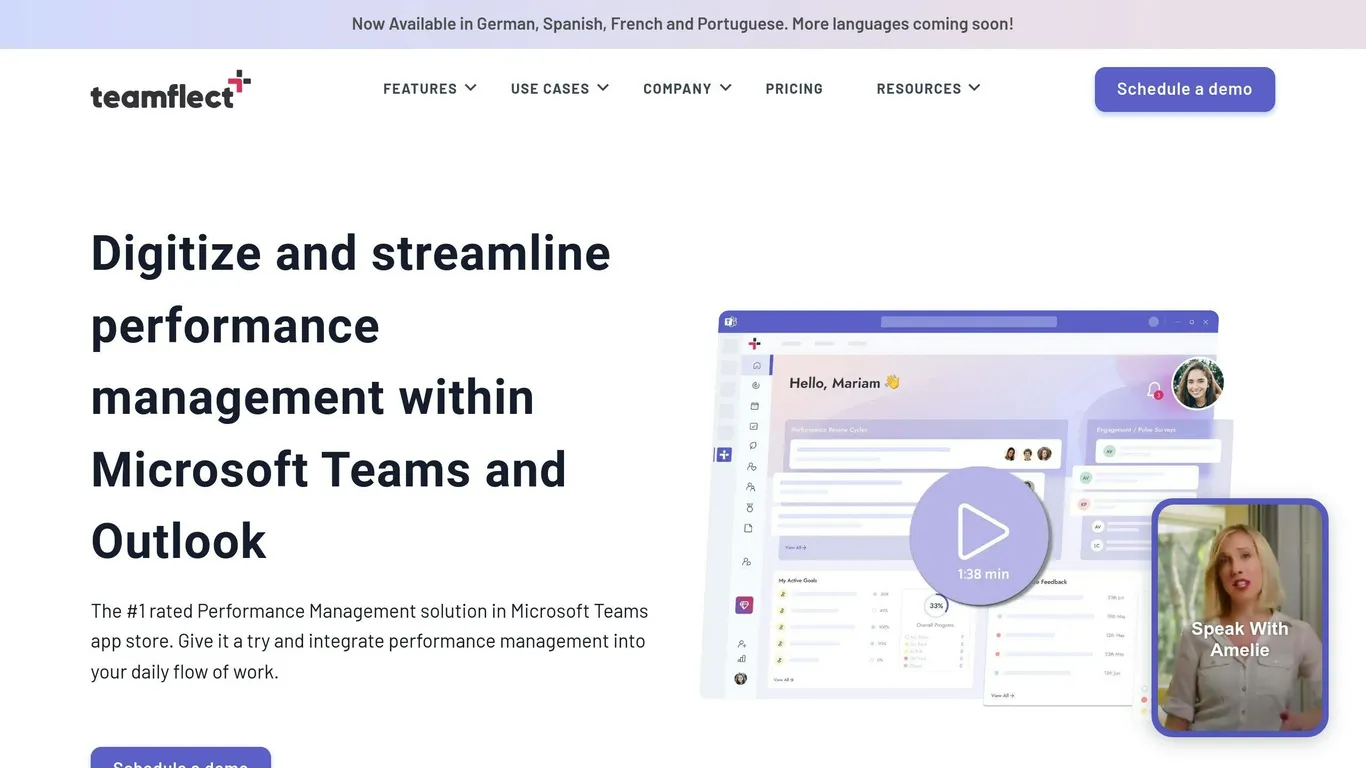This screenshot has width=1366, height=768.
Task: Click the Schedule a demo header button
Action: point(1185,89)
